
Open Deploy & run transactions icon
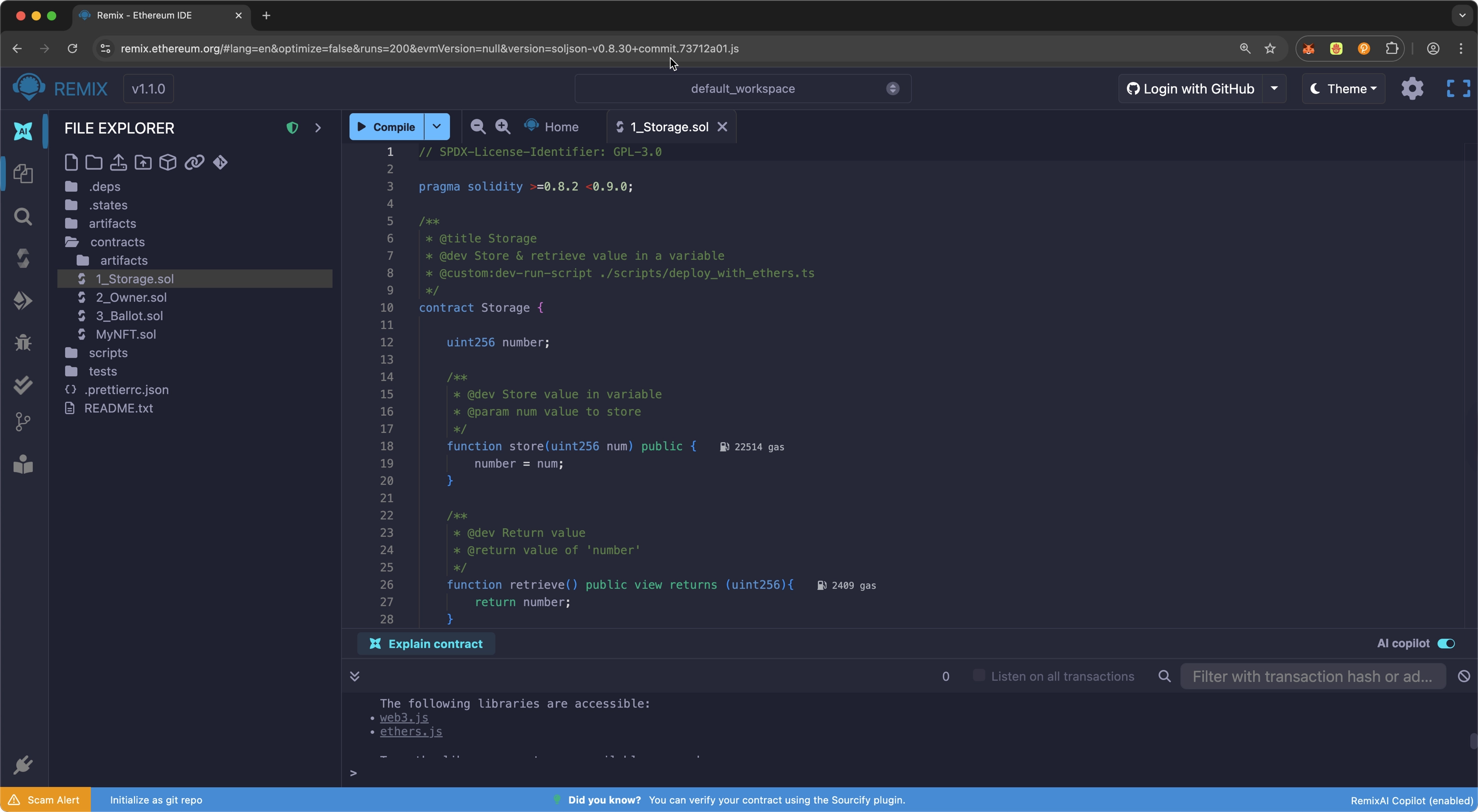click(23, 300)
